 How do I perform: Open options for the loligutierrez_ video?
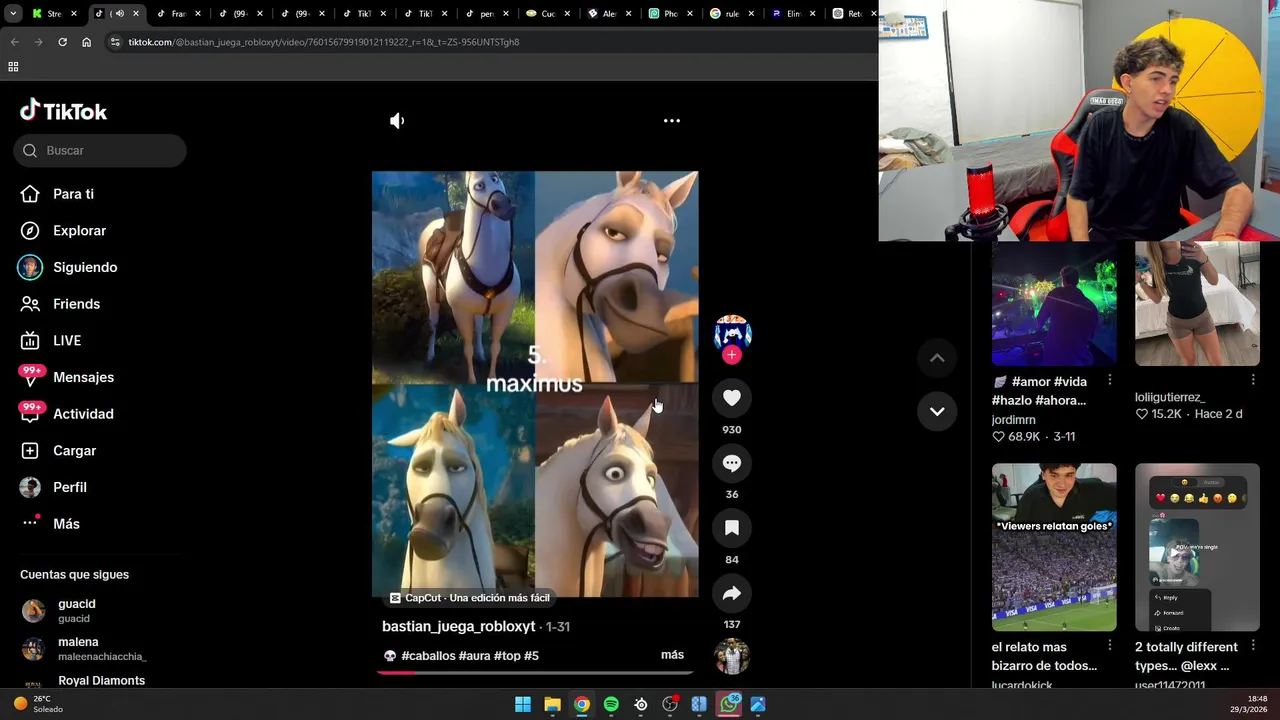[1253, 380]
